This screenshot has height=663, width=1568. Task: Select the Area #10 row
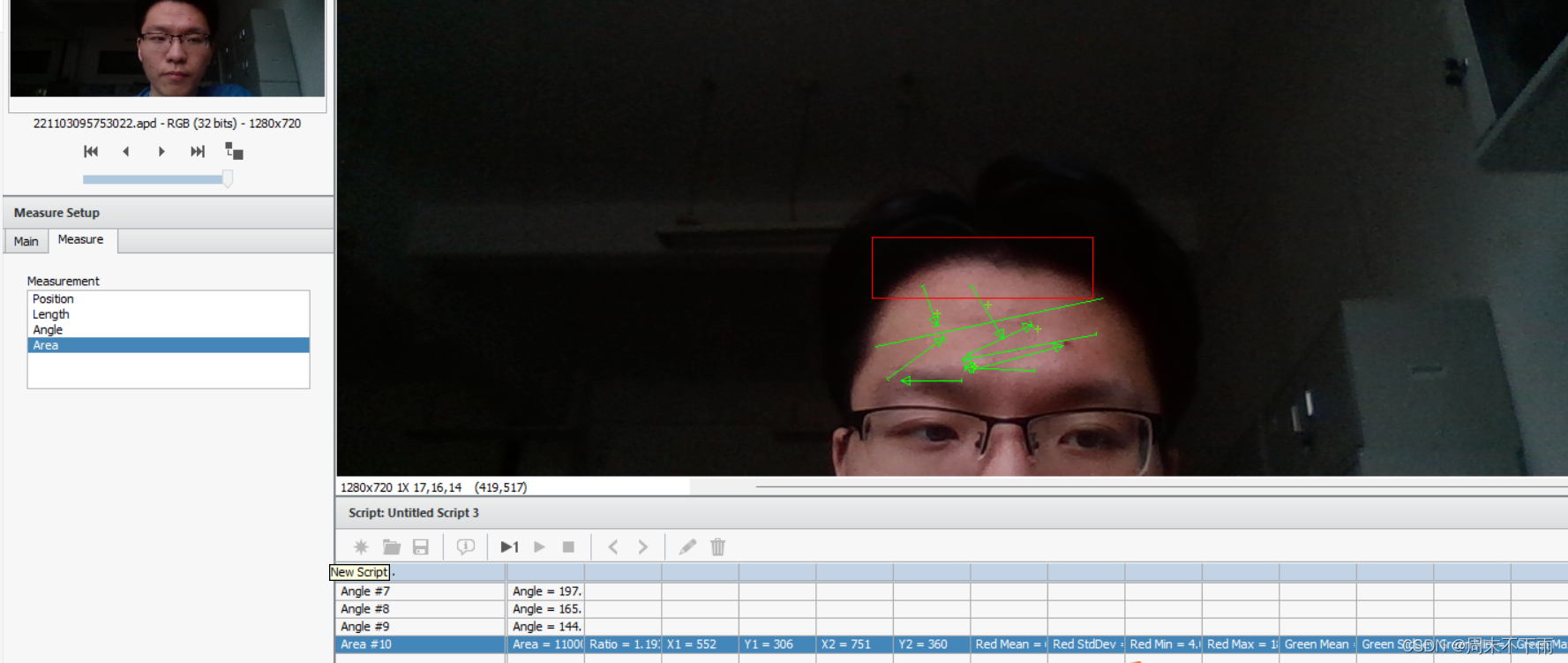pyautogui.click(x=420, y=644)
